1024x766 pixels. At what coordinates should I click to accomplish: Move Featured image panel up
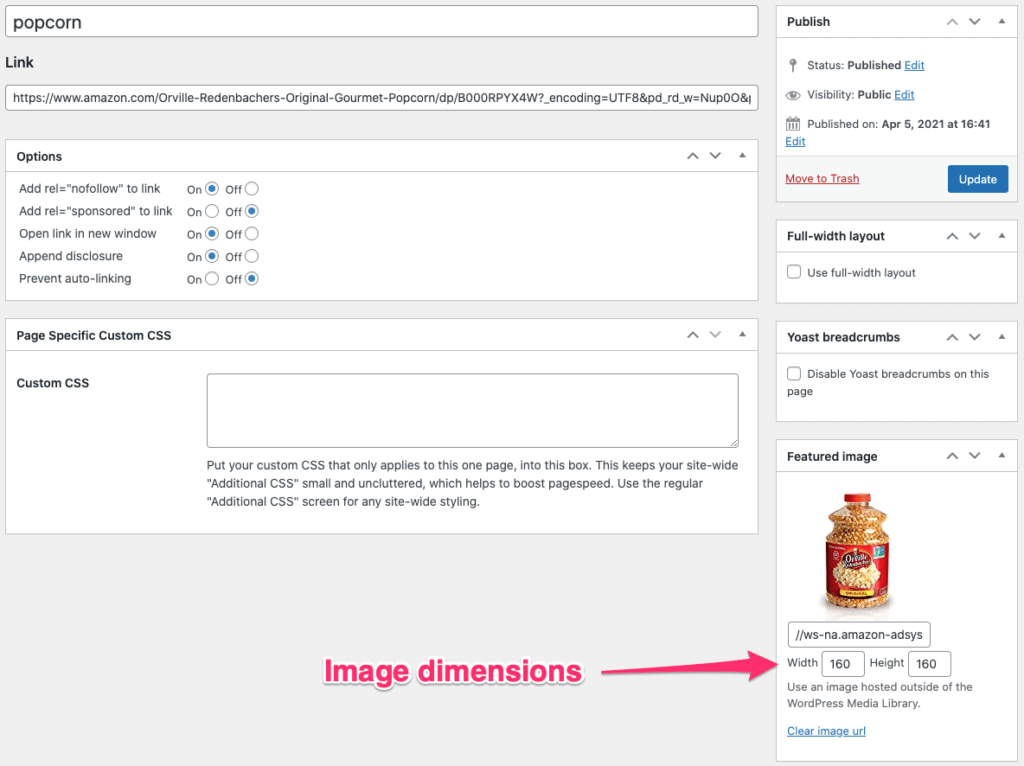pos(952,456)
